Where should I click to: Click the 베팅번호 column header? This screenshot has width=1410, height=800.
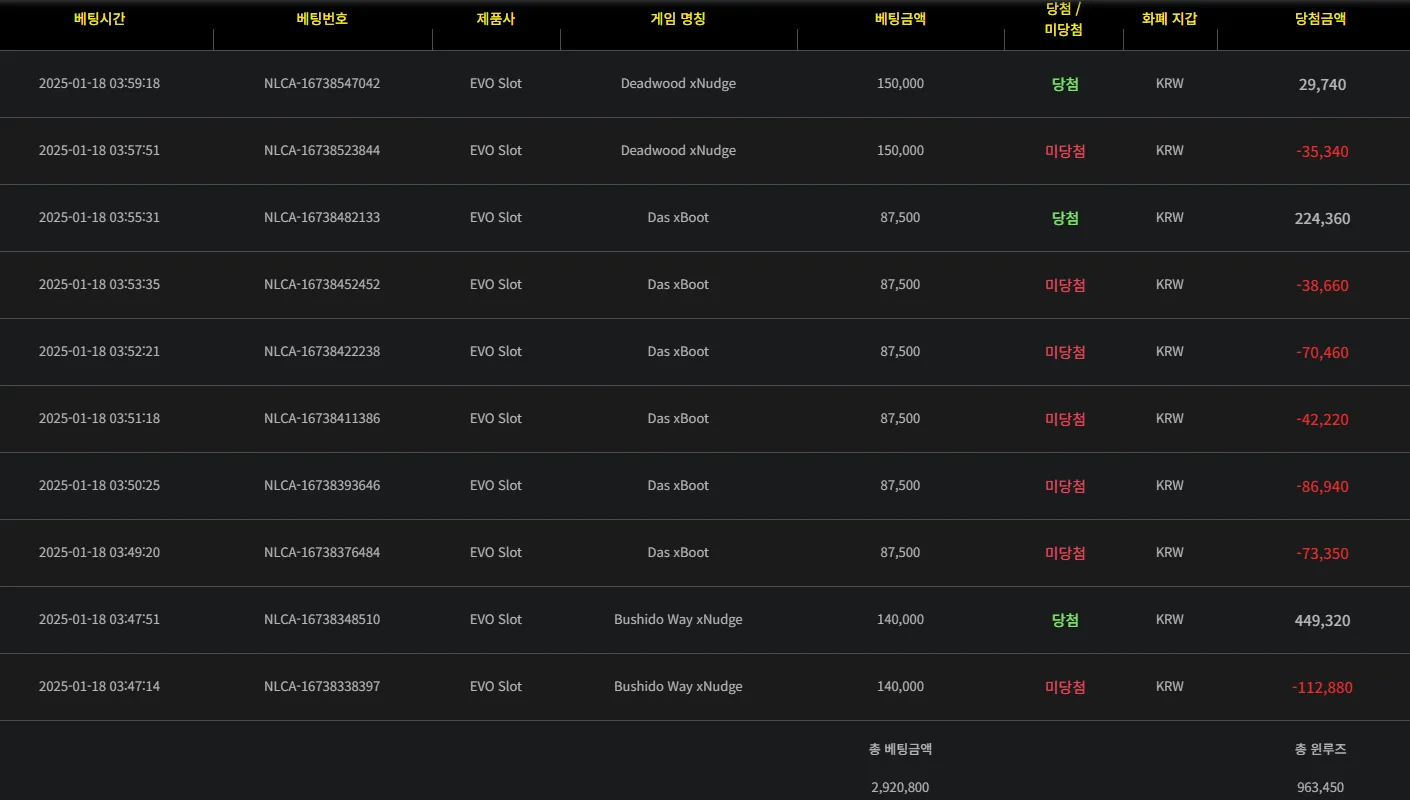(x=322, y=19)
